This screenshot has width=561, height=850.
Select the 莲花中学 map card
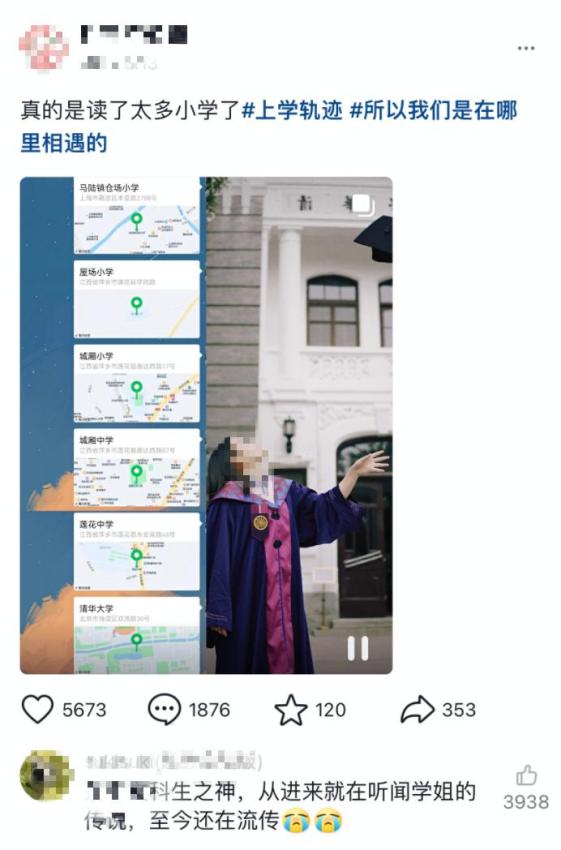[x=137, y=552]
